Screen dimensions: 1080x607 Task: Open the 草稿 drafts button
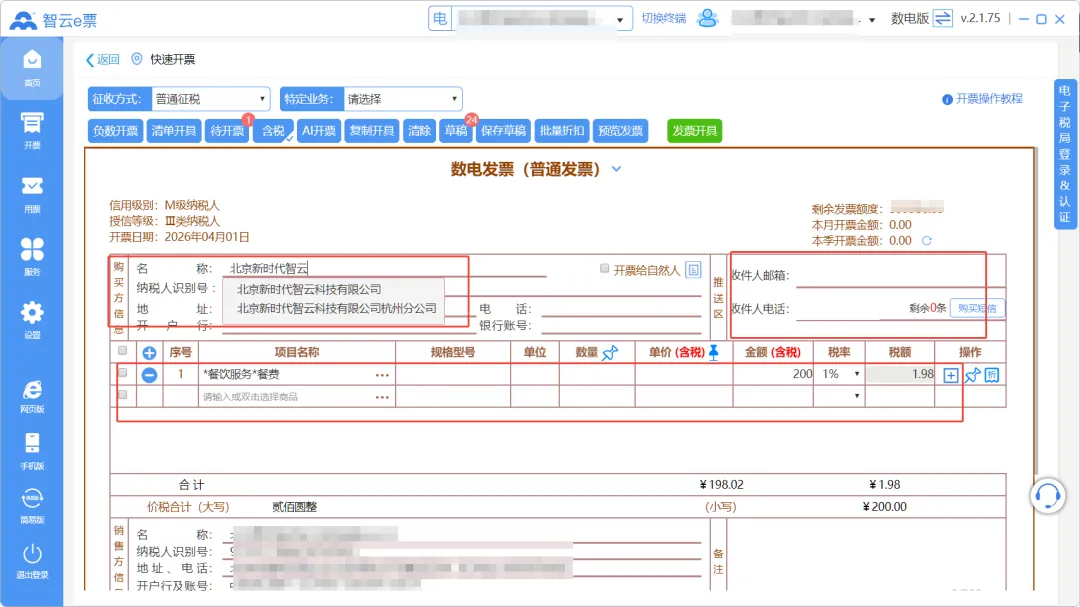[455, 131]
